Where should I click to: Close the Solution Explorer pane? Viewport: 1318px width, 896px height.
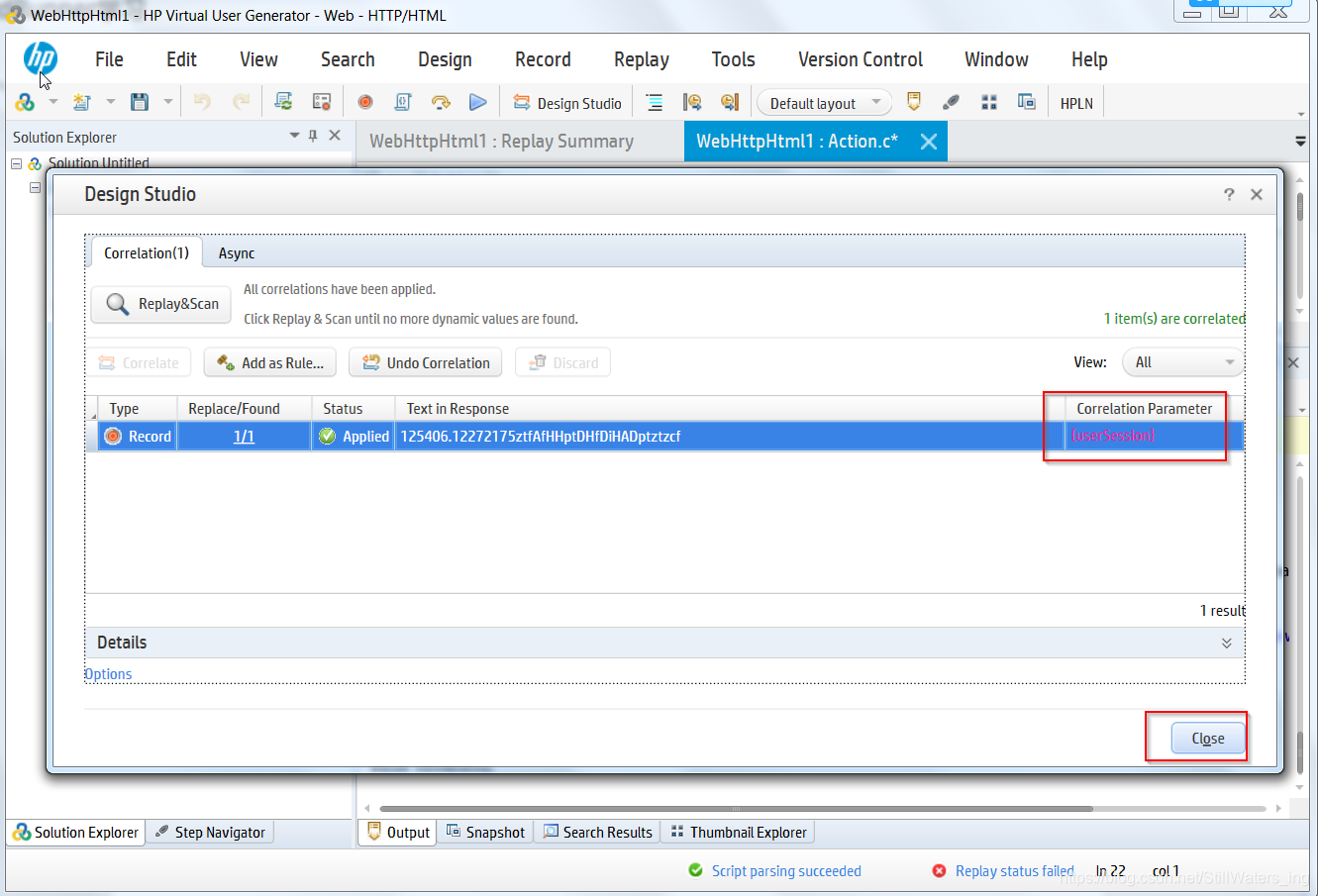(x=335, y=136)
